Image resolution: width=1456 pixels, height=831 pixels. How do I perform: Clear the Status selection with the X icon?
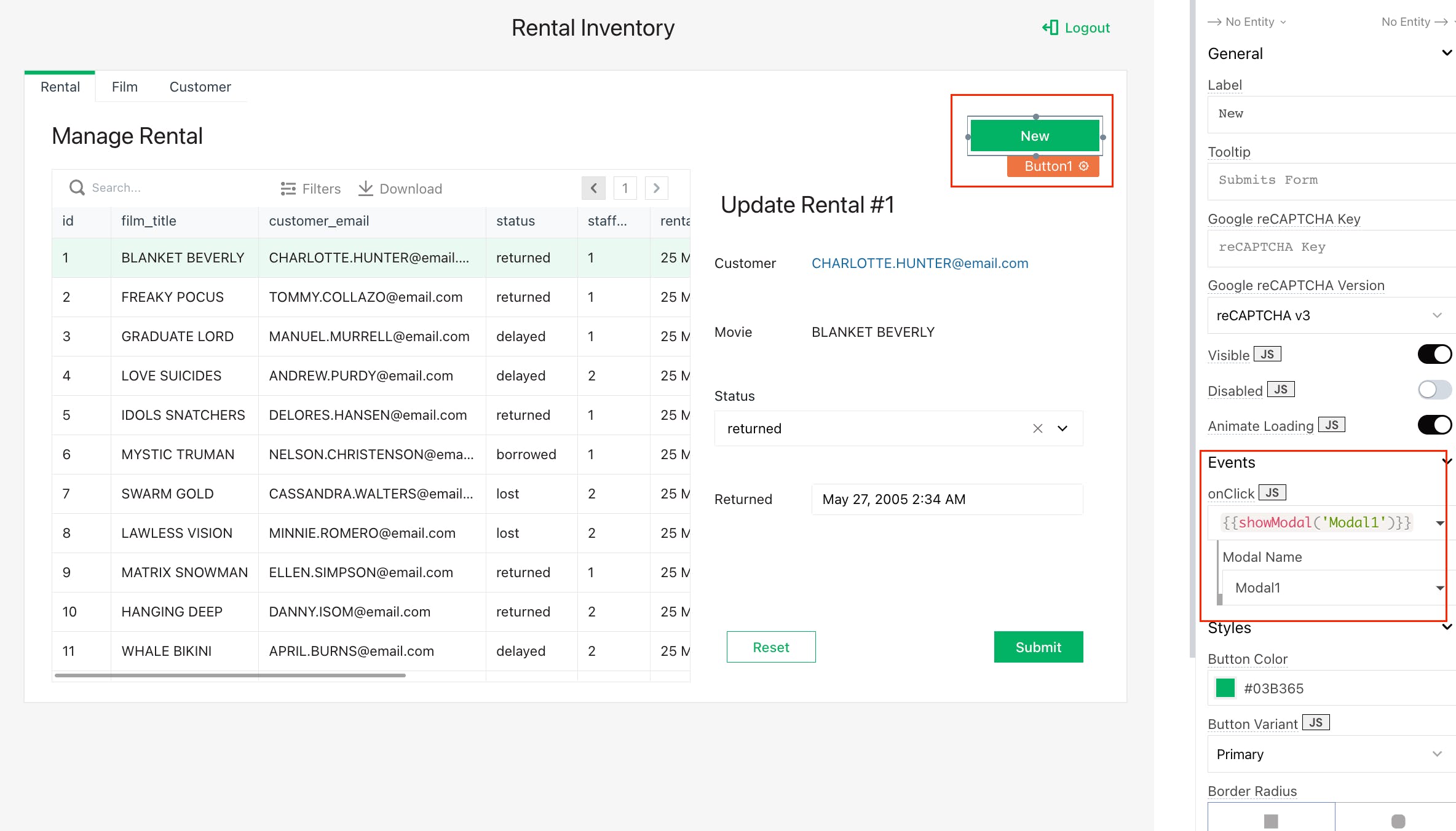click(1037, 428)
